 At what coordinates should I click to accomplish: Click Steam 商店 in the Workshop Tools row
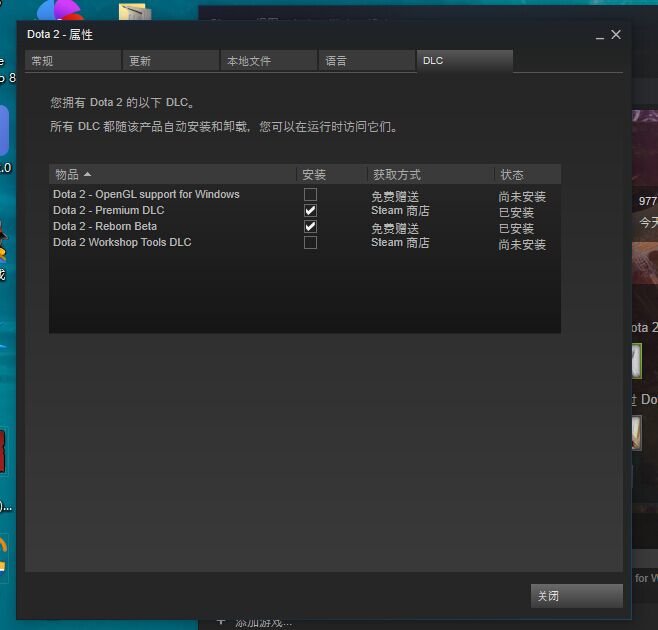point(400,243)
